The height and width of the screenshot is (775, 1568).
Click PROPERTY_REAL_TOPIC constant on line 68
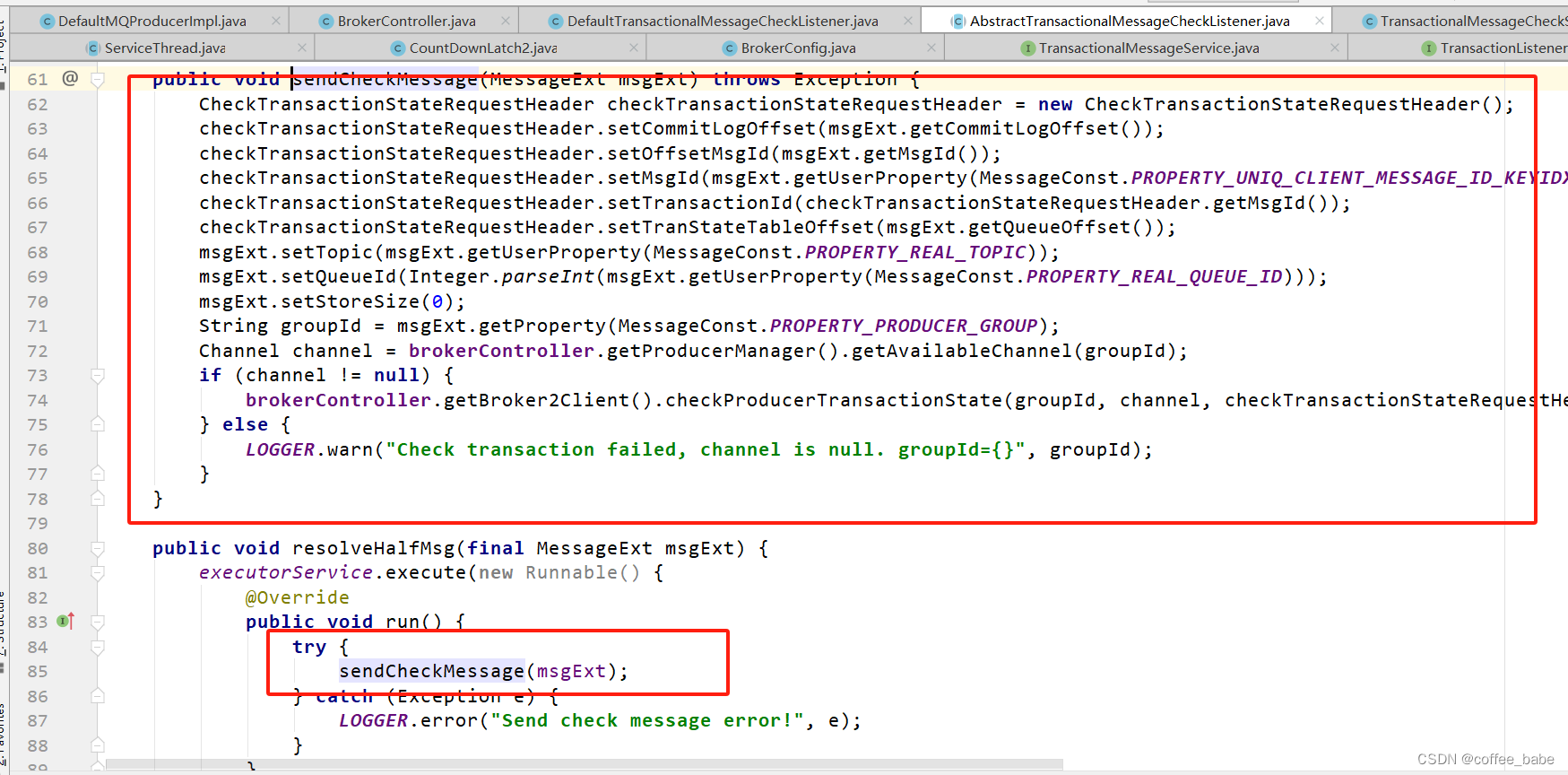click(x=915, y=253)
